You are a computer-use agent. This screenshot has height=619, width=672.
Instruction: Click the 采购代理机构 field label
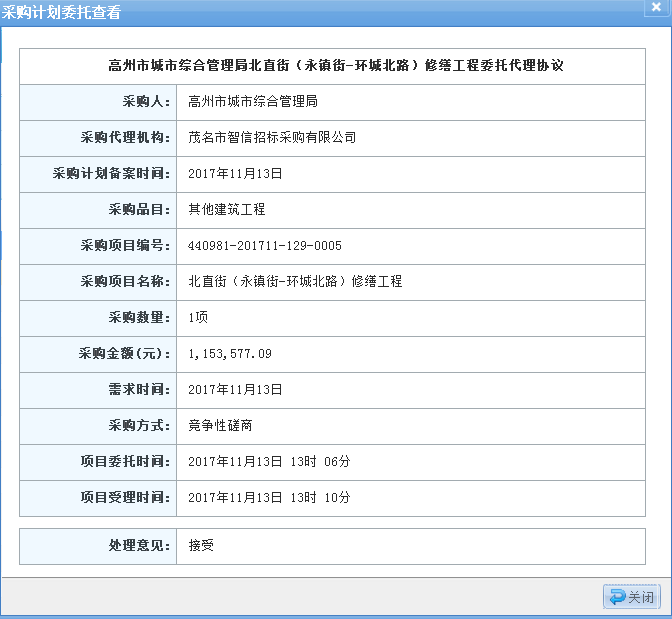click(x=125, y=138)
